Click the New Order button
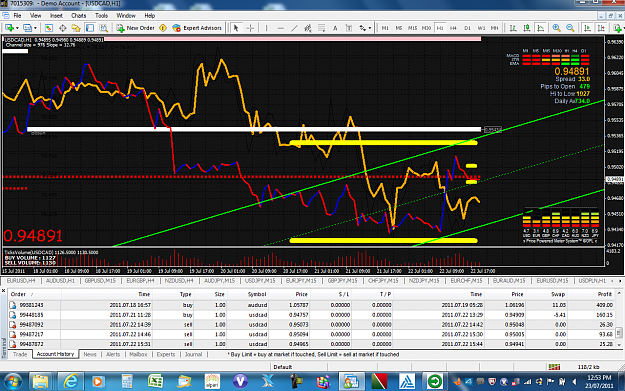Viewport: 625px width, 391px height. (x=135, y=28)
